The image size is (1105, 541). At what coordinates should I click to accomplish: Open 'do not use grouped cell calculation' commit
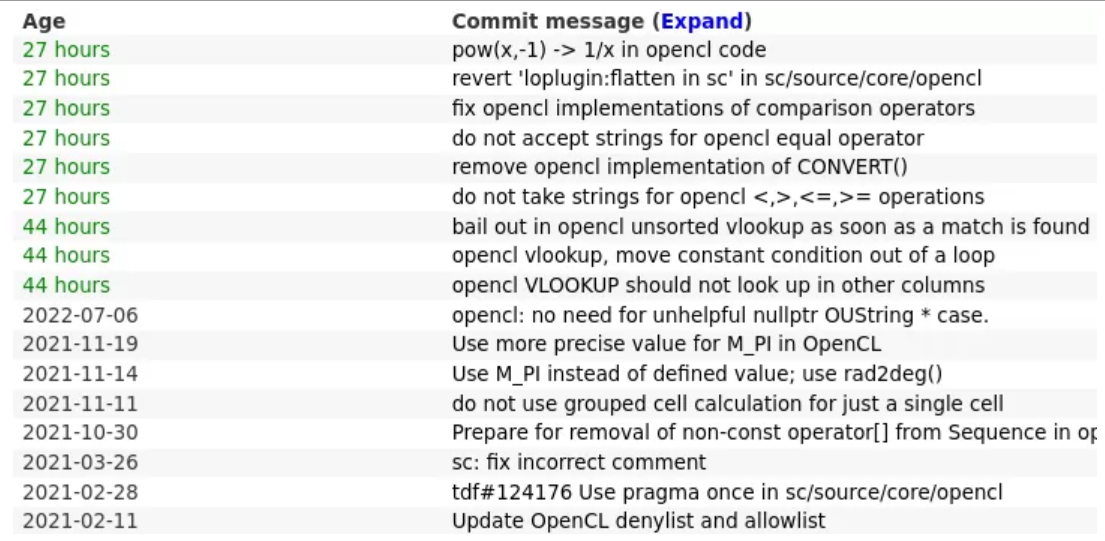pos(727,404)
